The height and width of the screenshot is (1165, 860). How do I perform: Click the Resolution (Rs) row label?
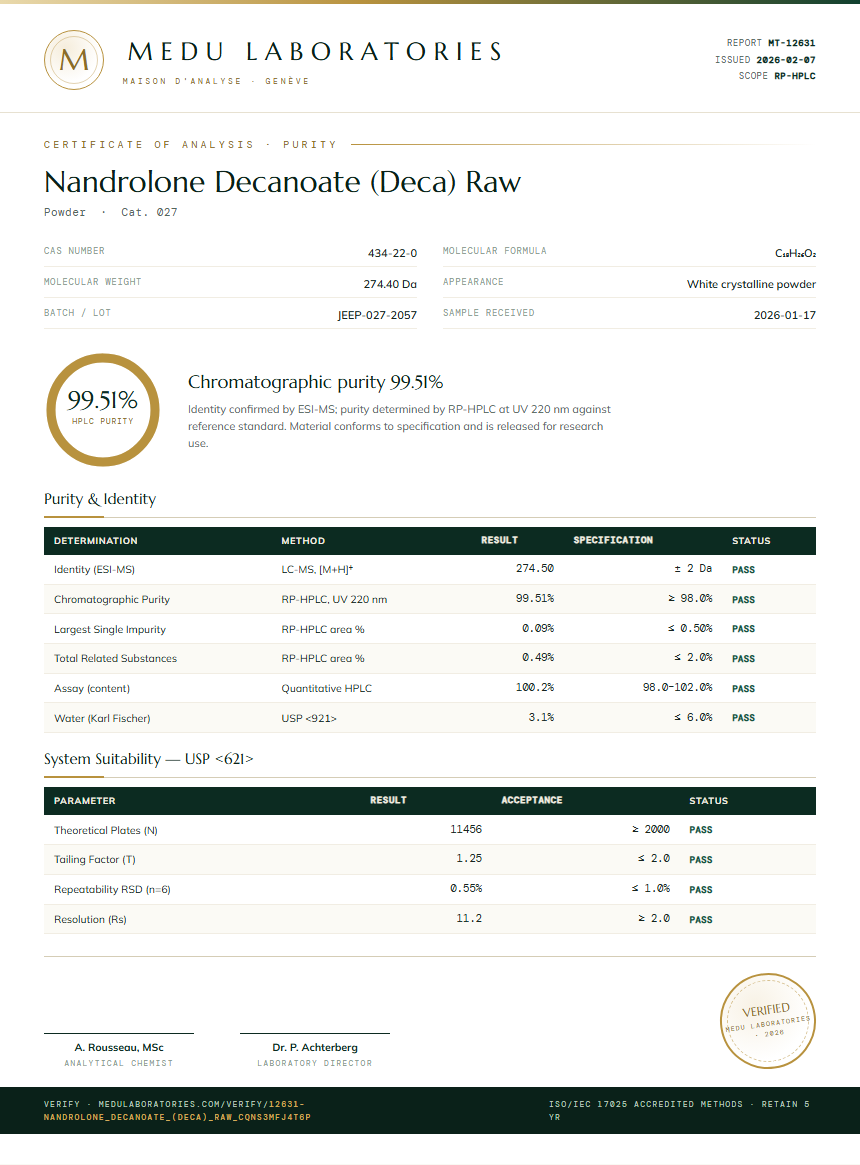pos(90,920)
